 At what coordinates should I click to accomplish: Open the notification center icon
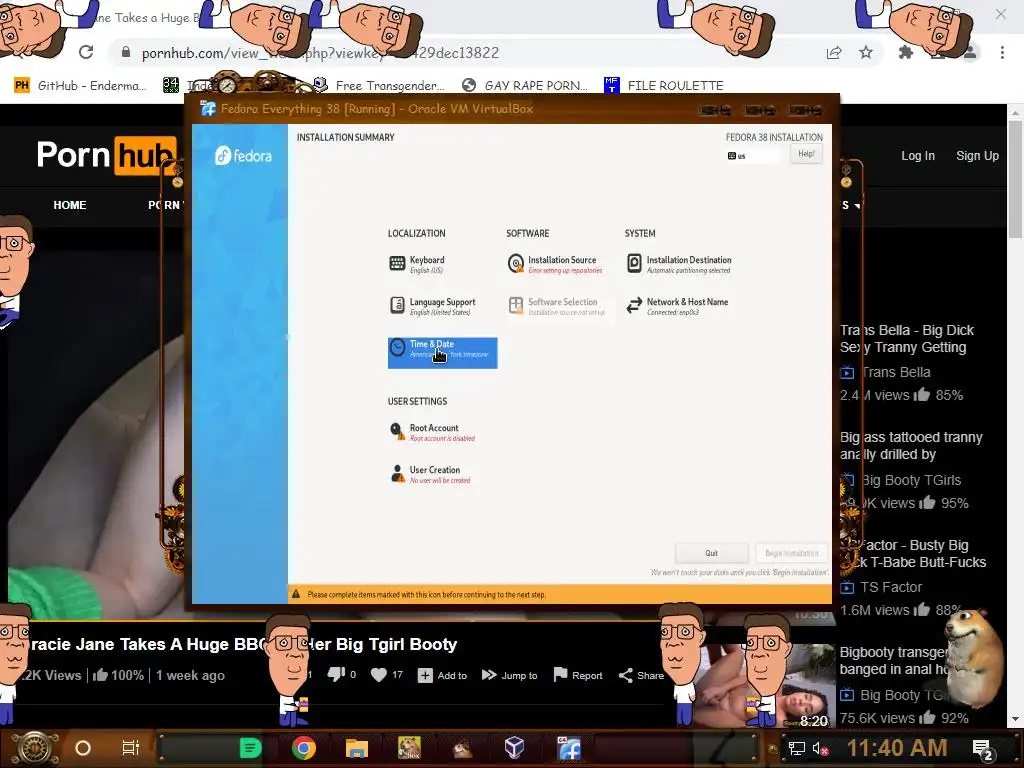coord(984,750)
